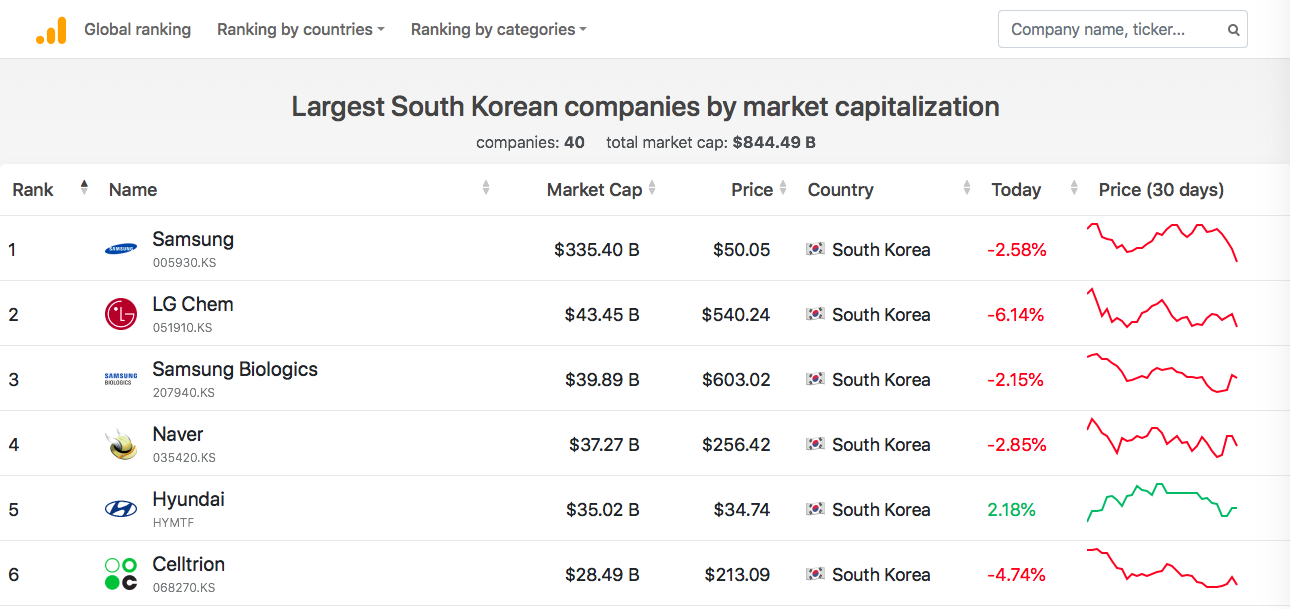Screen dimensions: 1290x609
Task: Click ticker 035420.KS under Naver
Action: click(184, 458)
